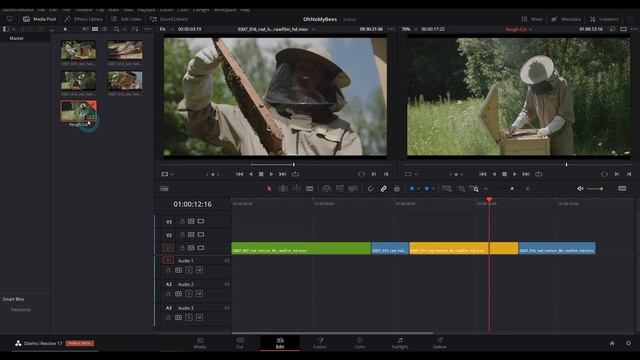Toggle Linked Selection chain icon
Viewport: 640px width, 360px height.
tap(383, 189)
